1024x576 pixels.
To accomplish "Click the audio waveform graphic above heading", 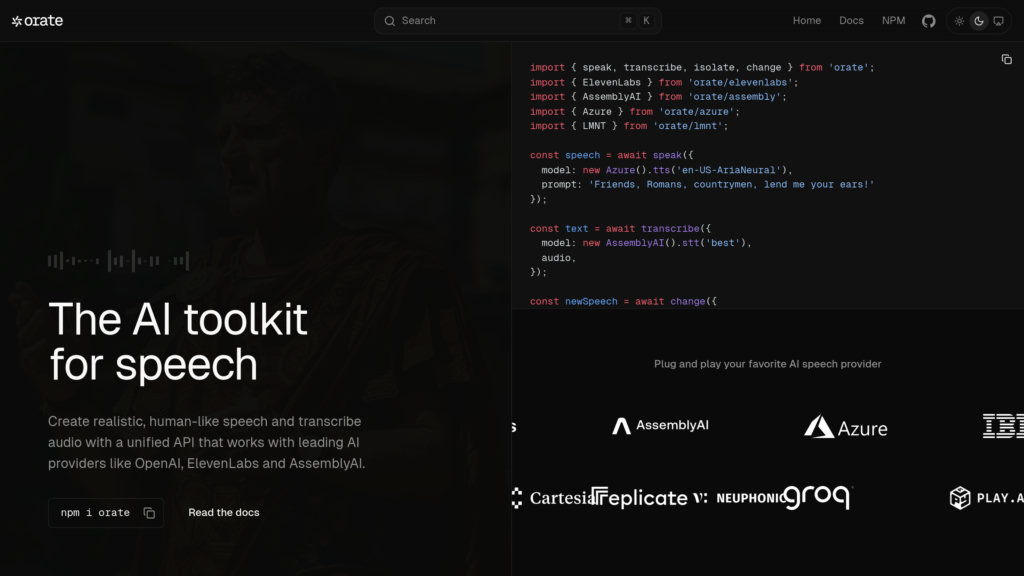I will 118,261.
